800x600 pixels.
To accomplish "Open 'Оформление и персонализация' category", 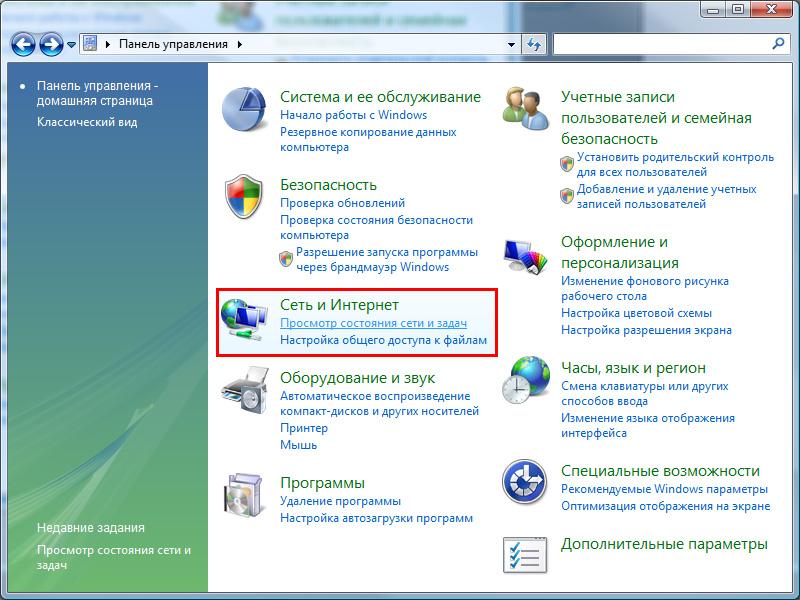I will [619, 252].
